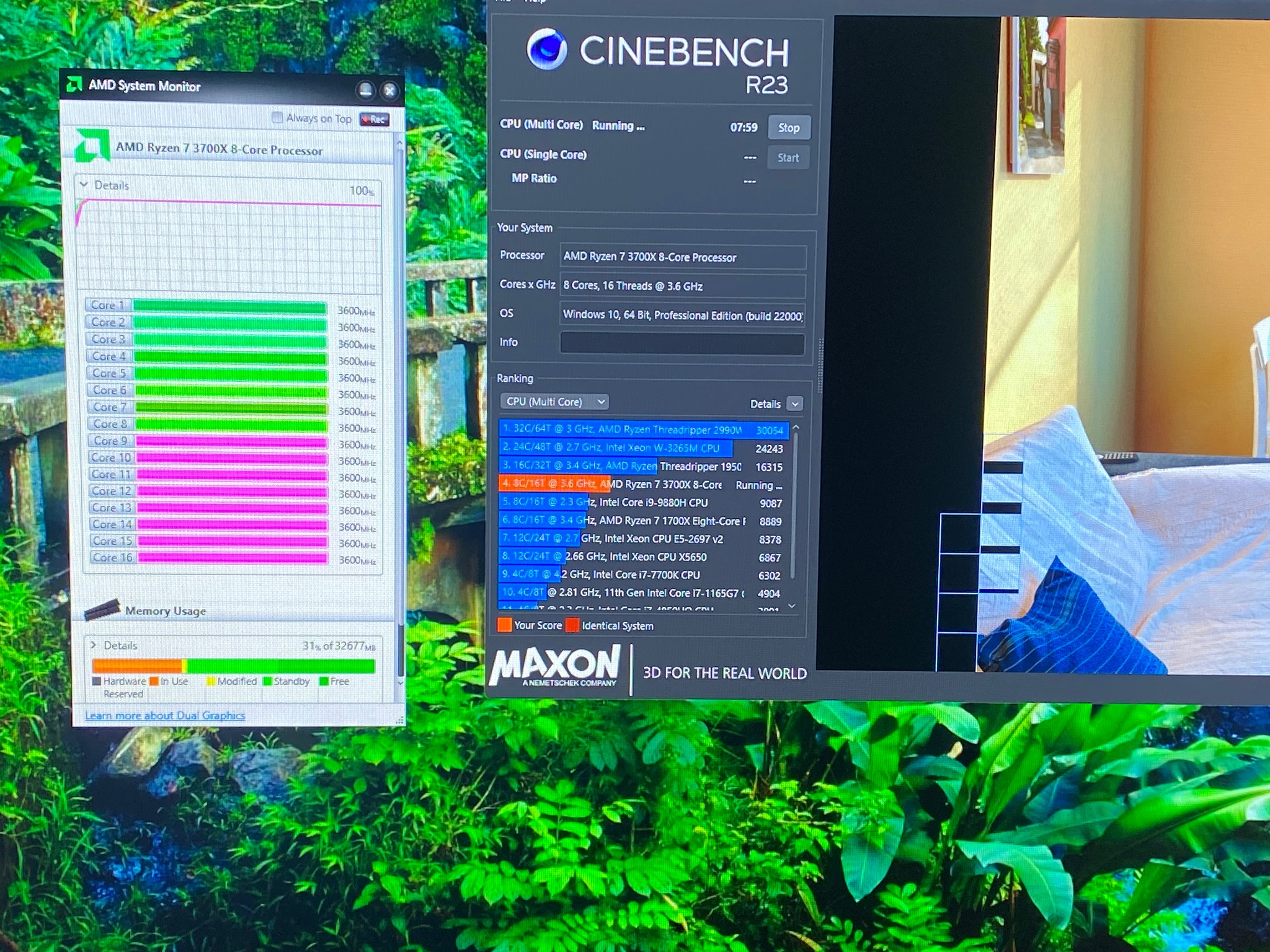The image size is (1270, 952).
Task: Stop the CPU Multi Core benchmark
Action: coord(789,128)
